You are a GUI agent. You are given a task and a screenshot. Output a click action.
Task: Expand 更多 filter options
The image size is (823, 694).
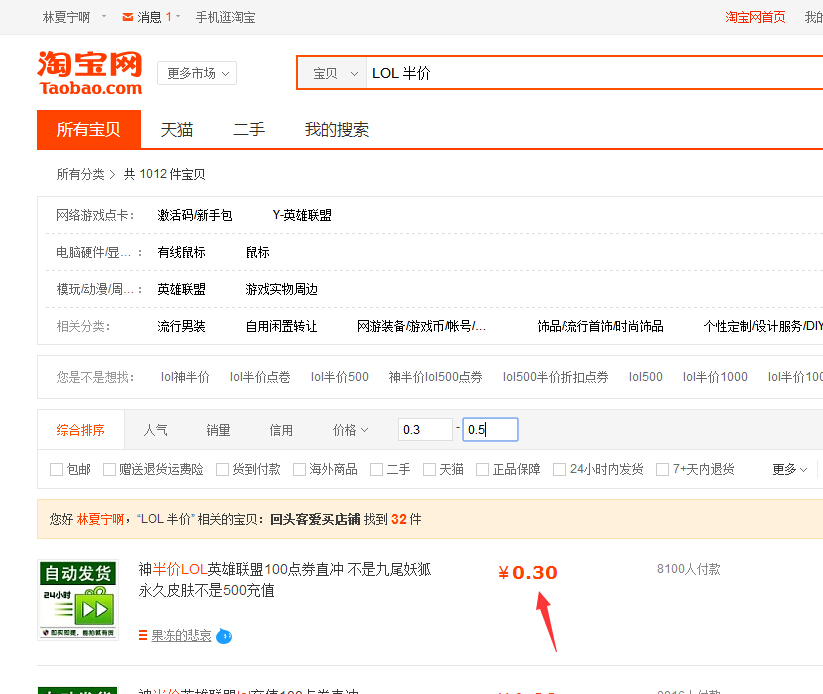(x=789, y=469)
